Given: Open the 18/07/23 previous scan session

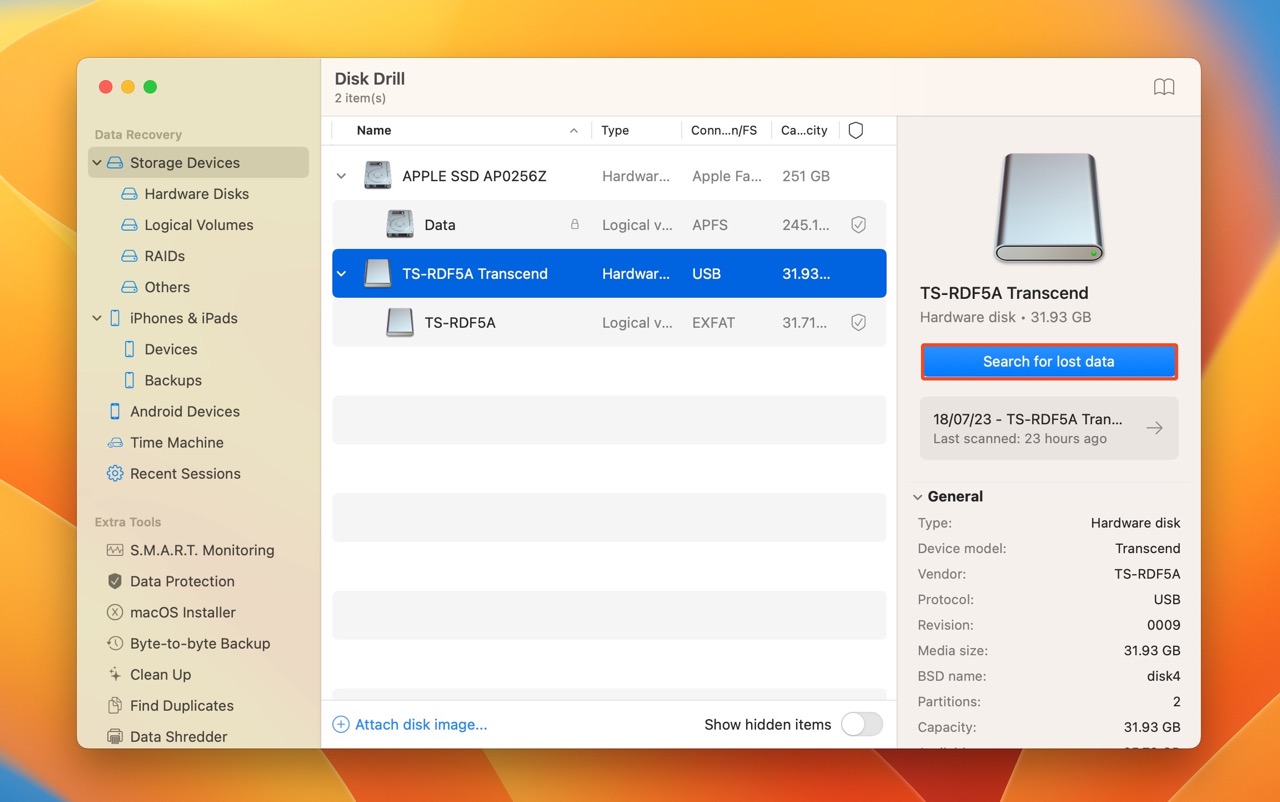Looking at the screenshot, I should 1048,428.
